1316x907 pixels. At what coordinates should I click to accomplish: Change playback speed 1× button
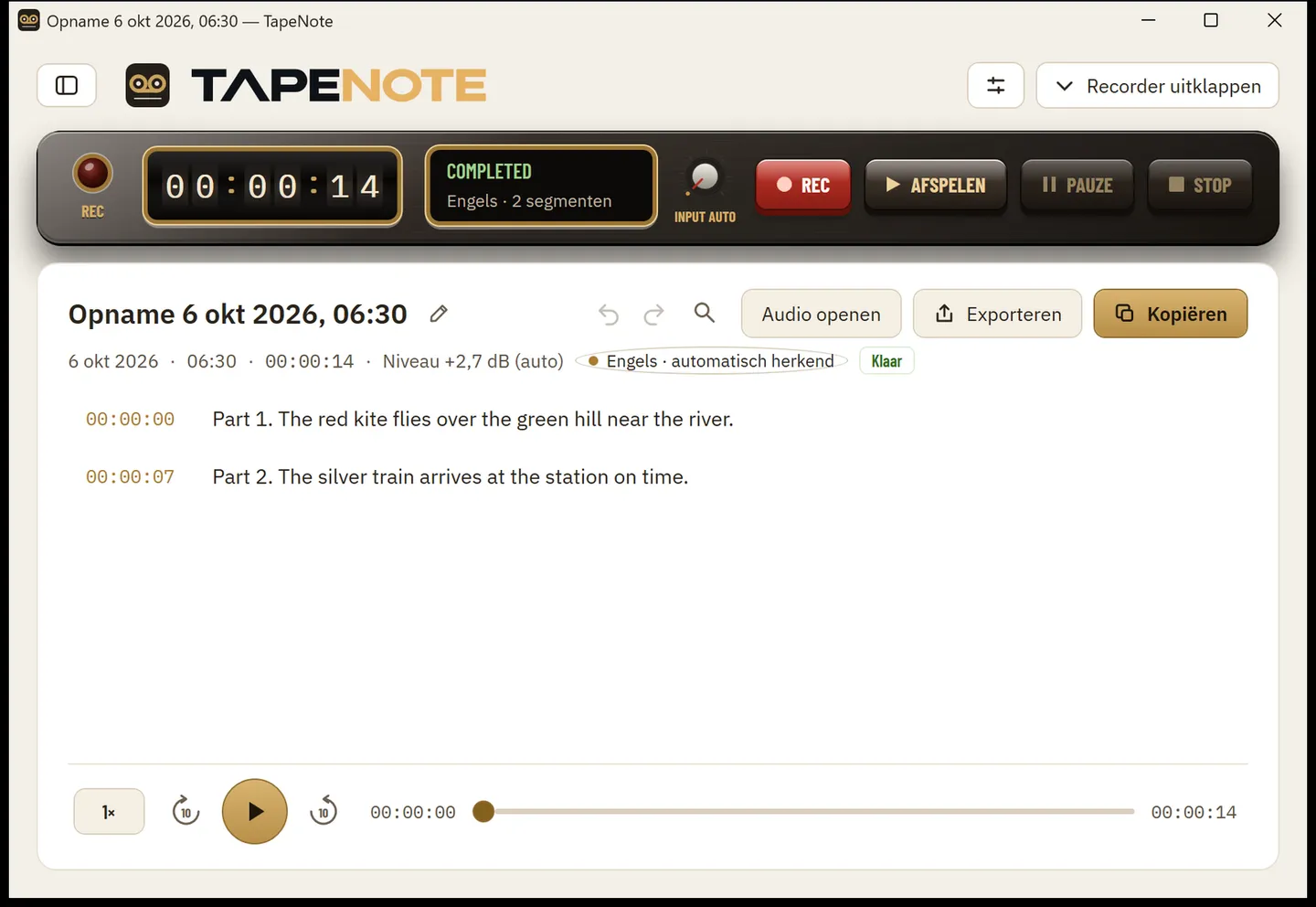(x=109, y=811)
